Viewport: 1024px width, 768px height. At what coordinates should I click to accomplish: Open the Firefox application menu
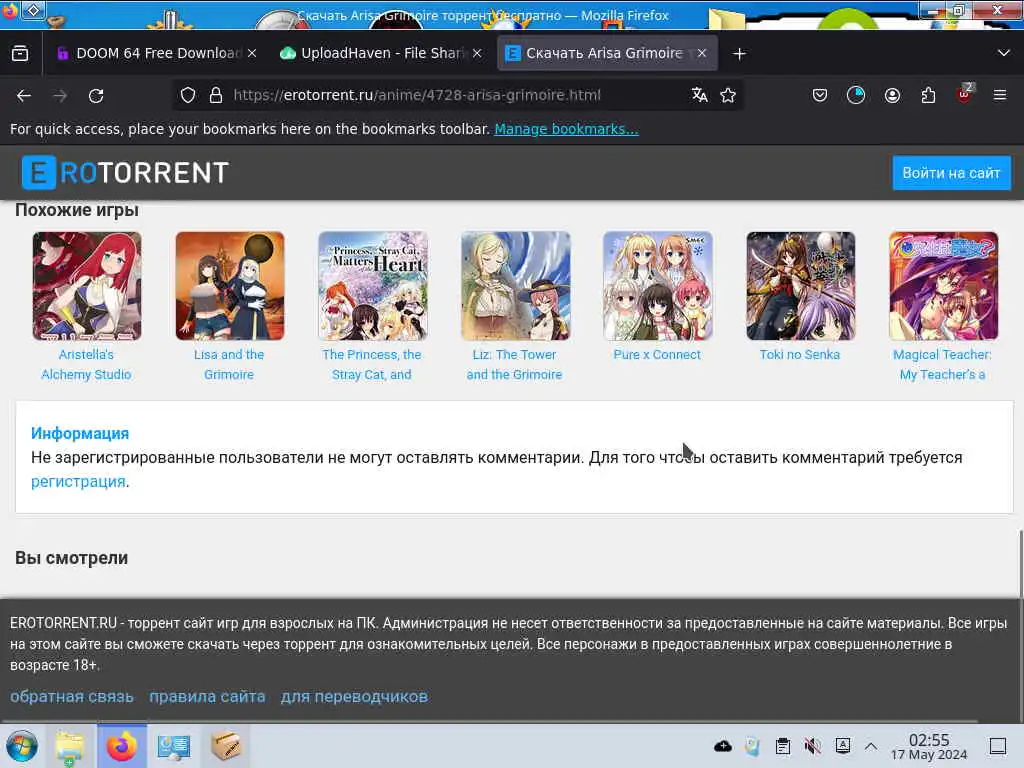tap(1000, 95)
